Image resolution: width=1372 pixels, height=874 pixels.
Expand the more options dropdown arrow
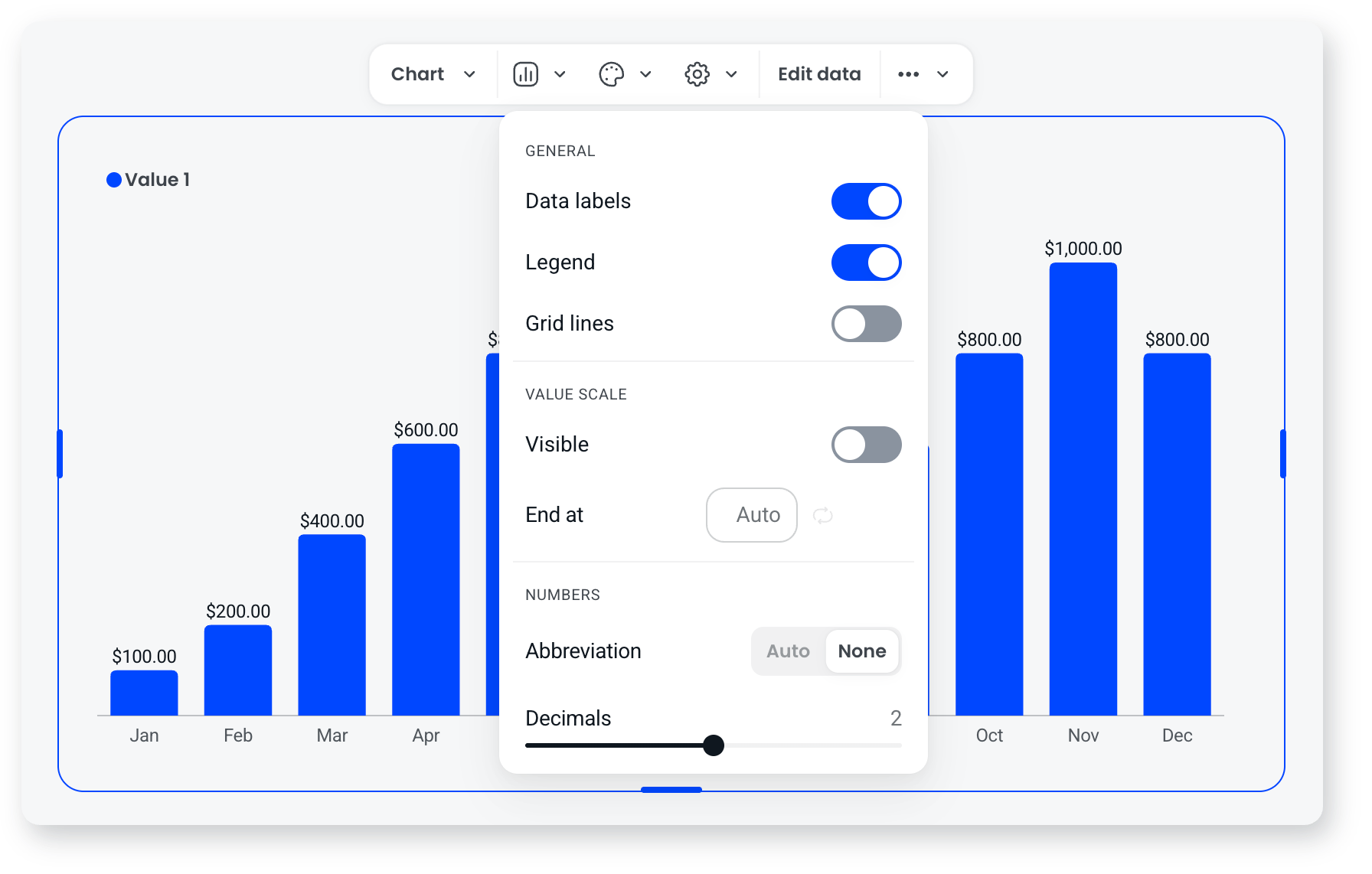[x=942, y=74]
